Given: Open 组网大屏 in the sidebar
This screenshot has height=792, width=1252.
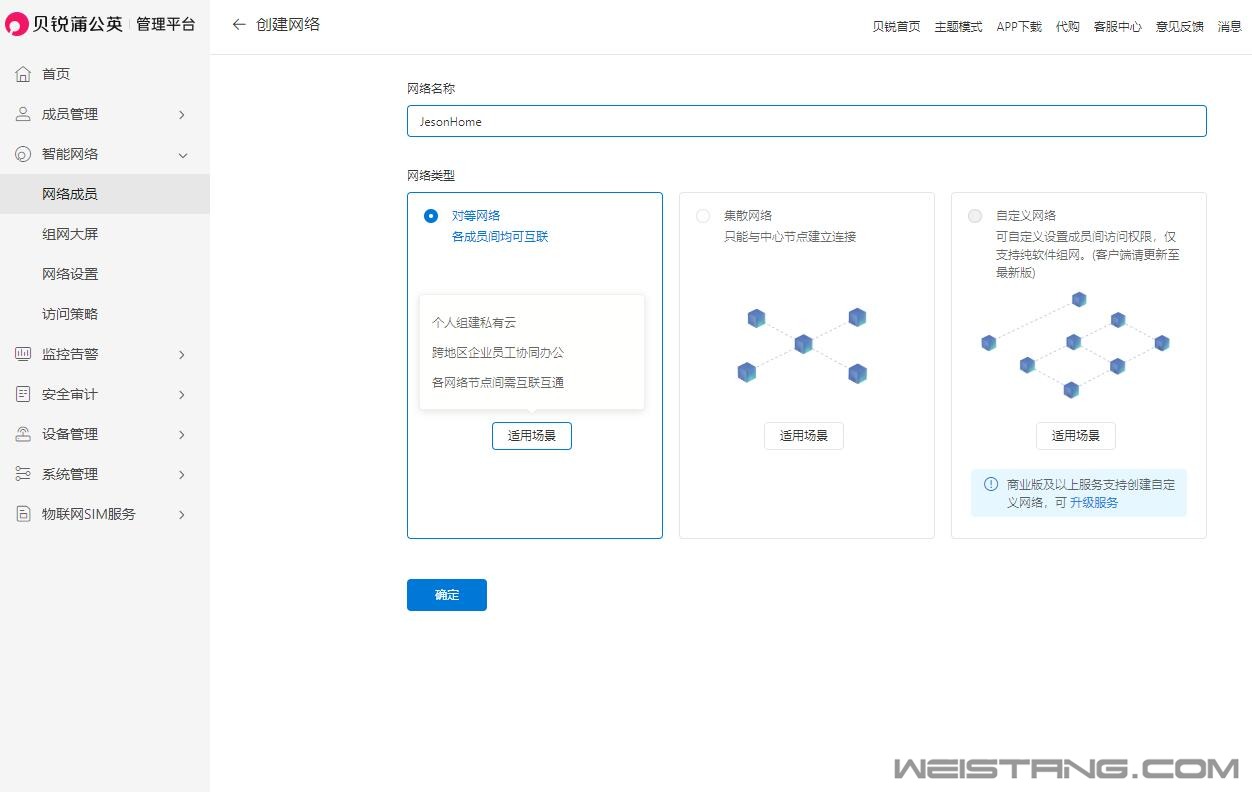Looking at the screenshot, I should point(70,234).
